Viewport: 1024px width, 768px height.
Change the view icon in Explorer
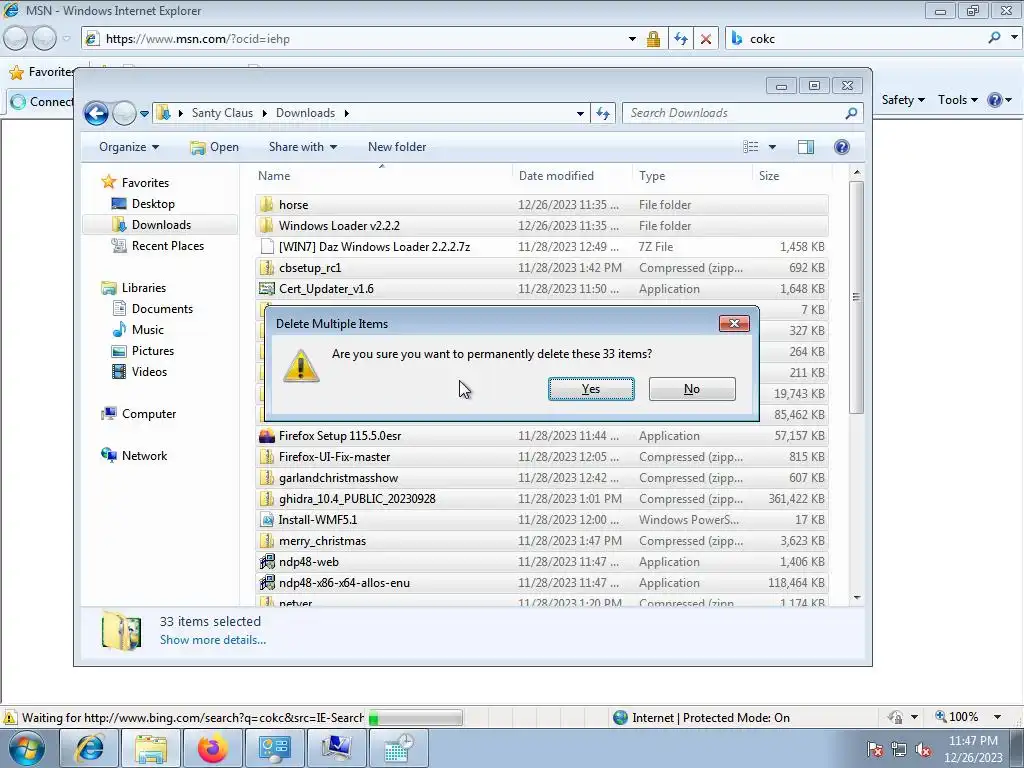tap(751, 147)
